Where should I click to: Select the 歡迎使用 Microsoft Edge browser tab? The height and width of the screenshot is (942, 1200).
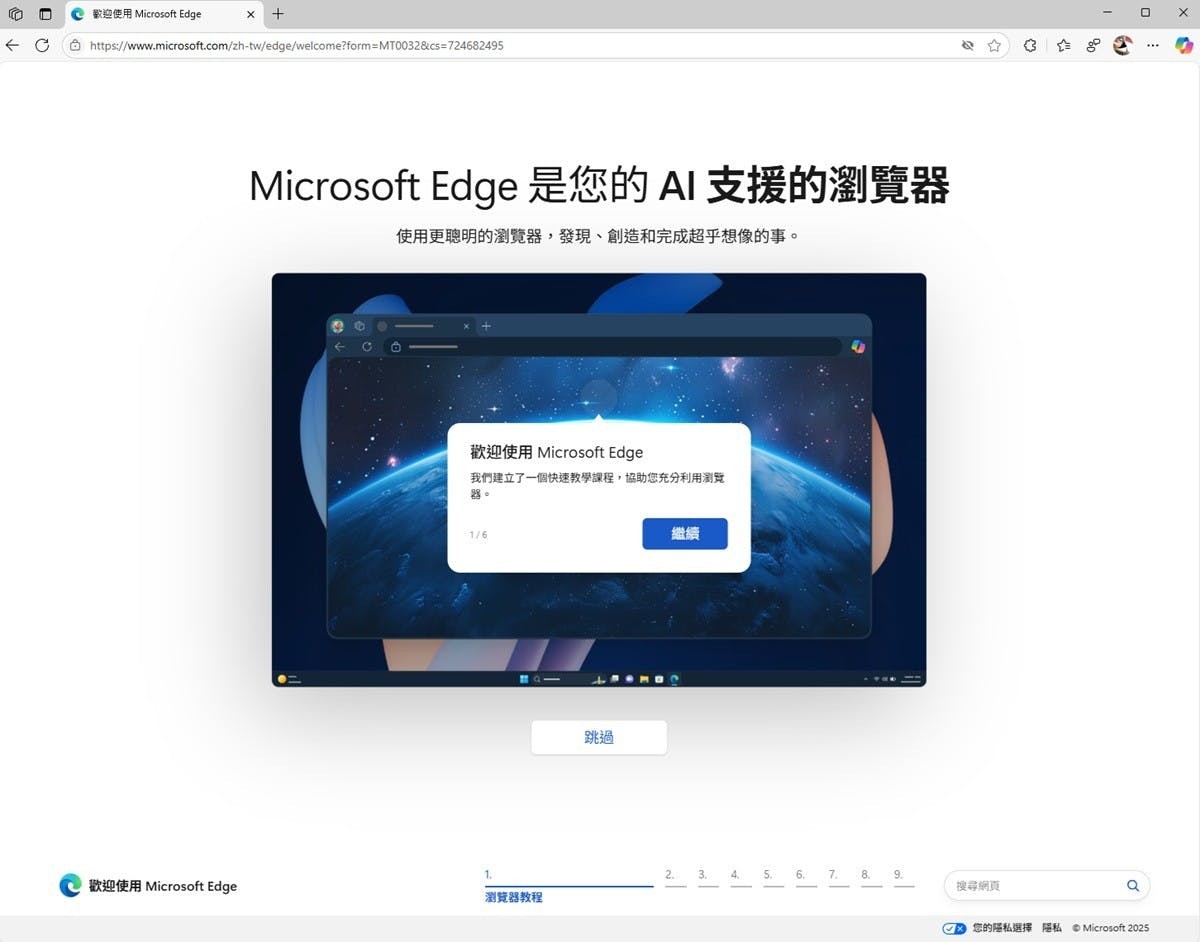tap(165, 14)
